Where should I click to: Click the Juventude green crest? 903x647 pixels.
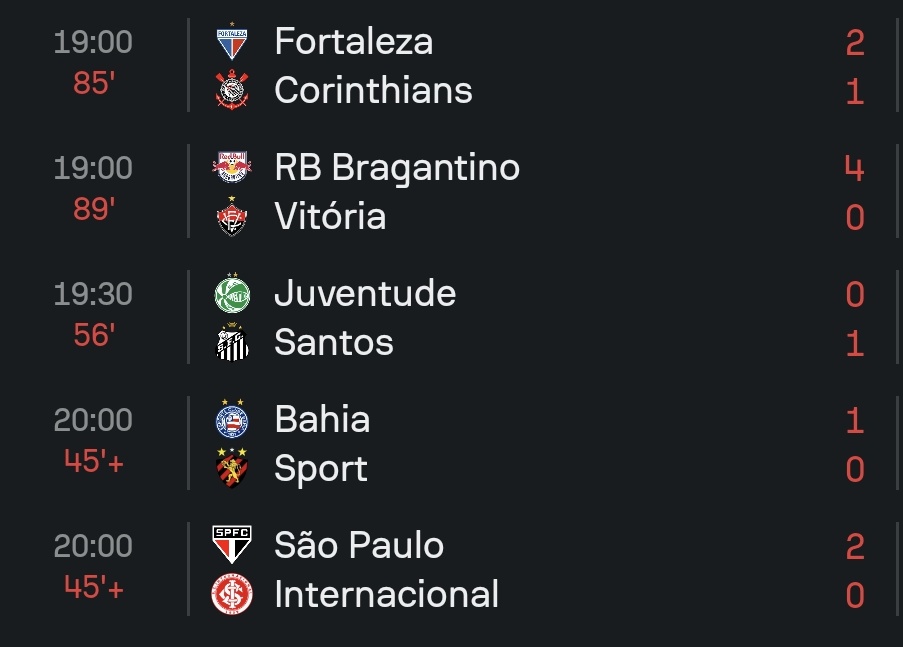point(233,294)
